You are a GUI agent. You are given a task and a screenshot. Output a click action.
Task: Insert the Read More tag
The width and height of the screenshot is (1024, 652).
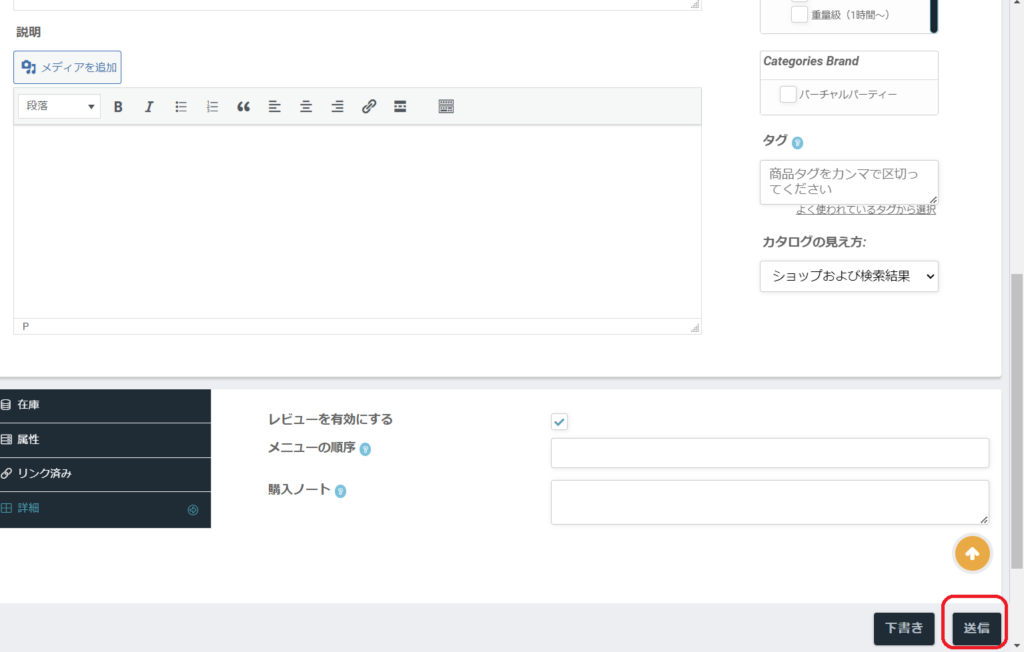point(400,107)
